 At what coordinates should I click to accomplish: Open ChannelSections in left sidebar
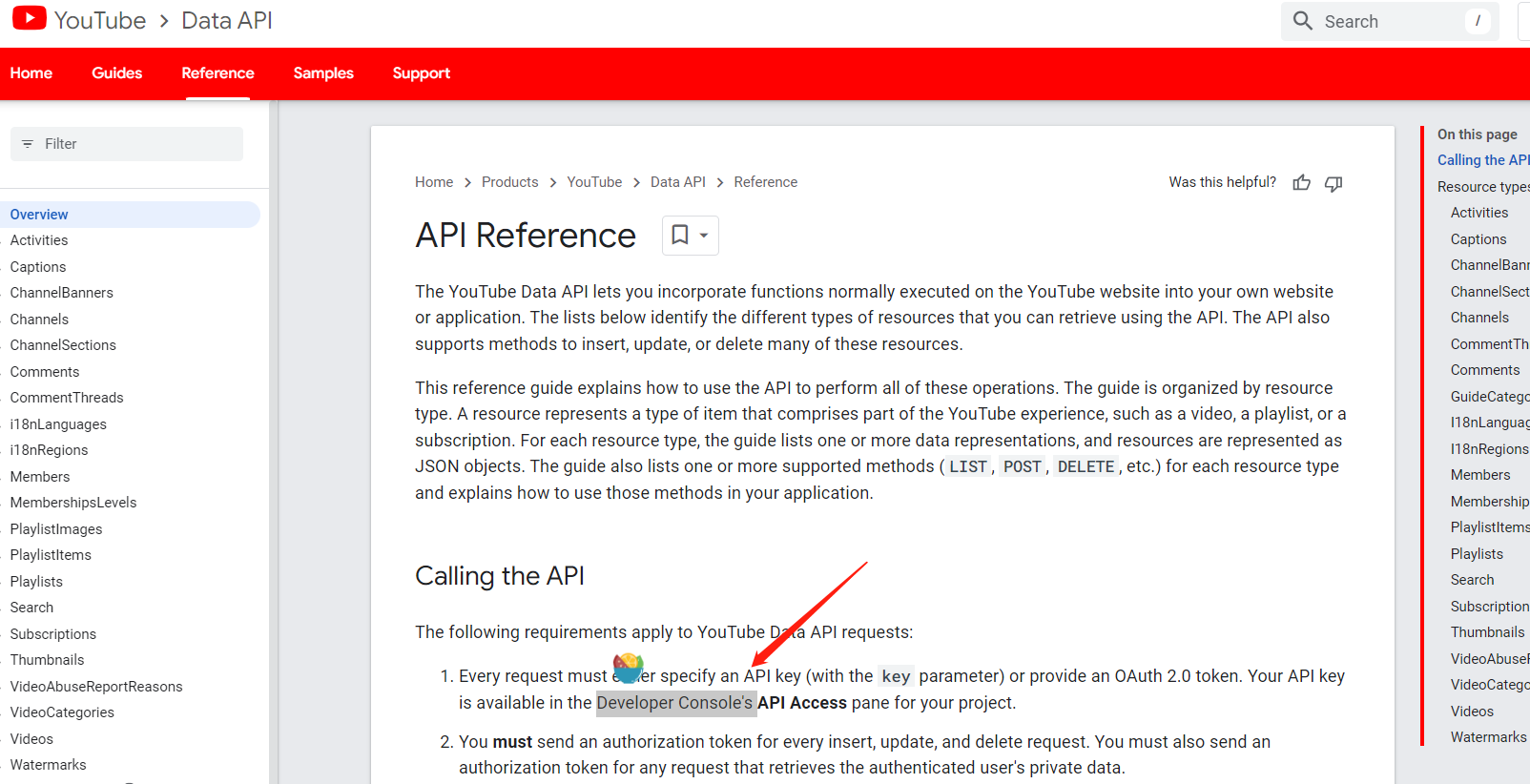[x=63, y=345]
